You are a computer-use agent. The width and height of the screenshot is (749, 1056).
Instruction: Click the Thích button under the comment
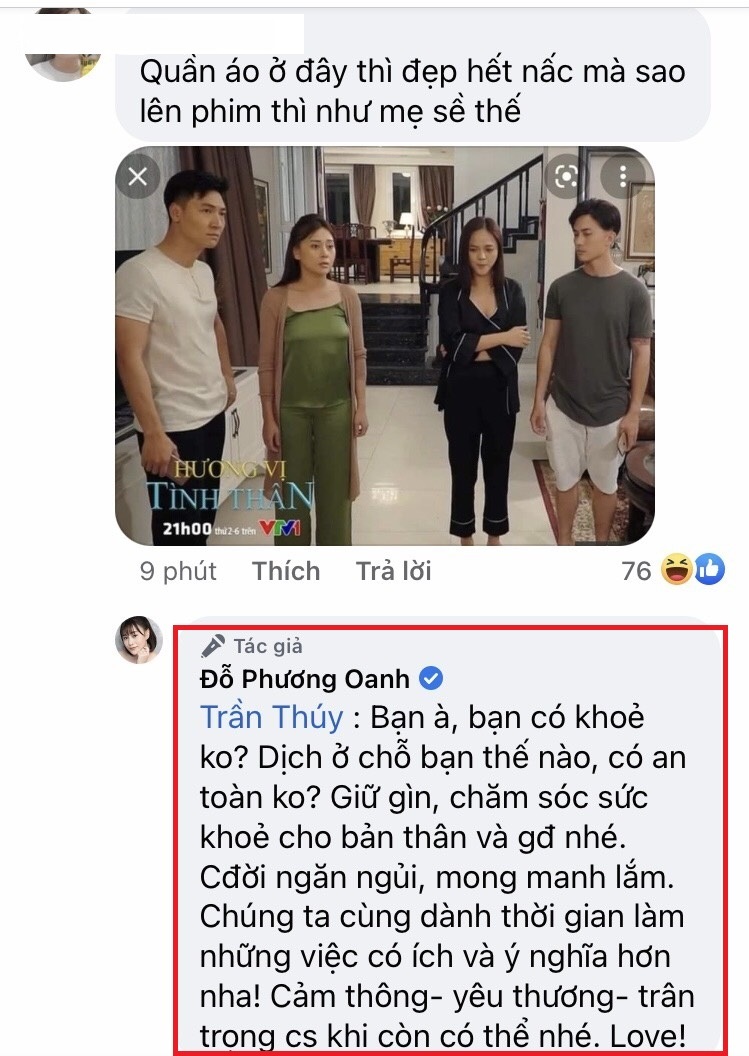click(x=286, y=571)
